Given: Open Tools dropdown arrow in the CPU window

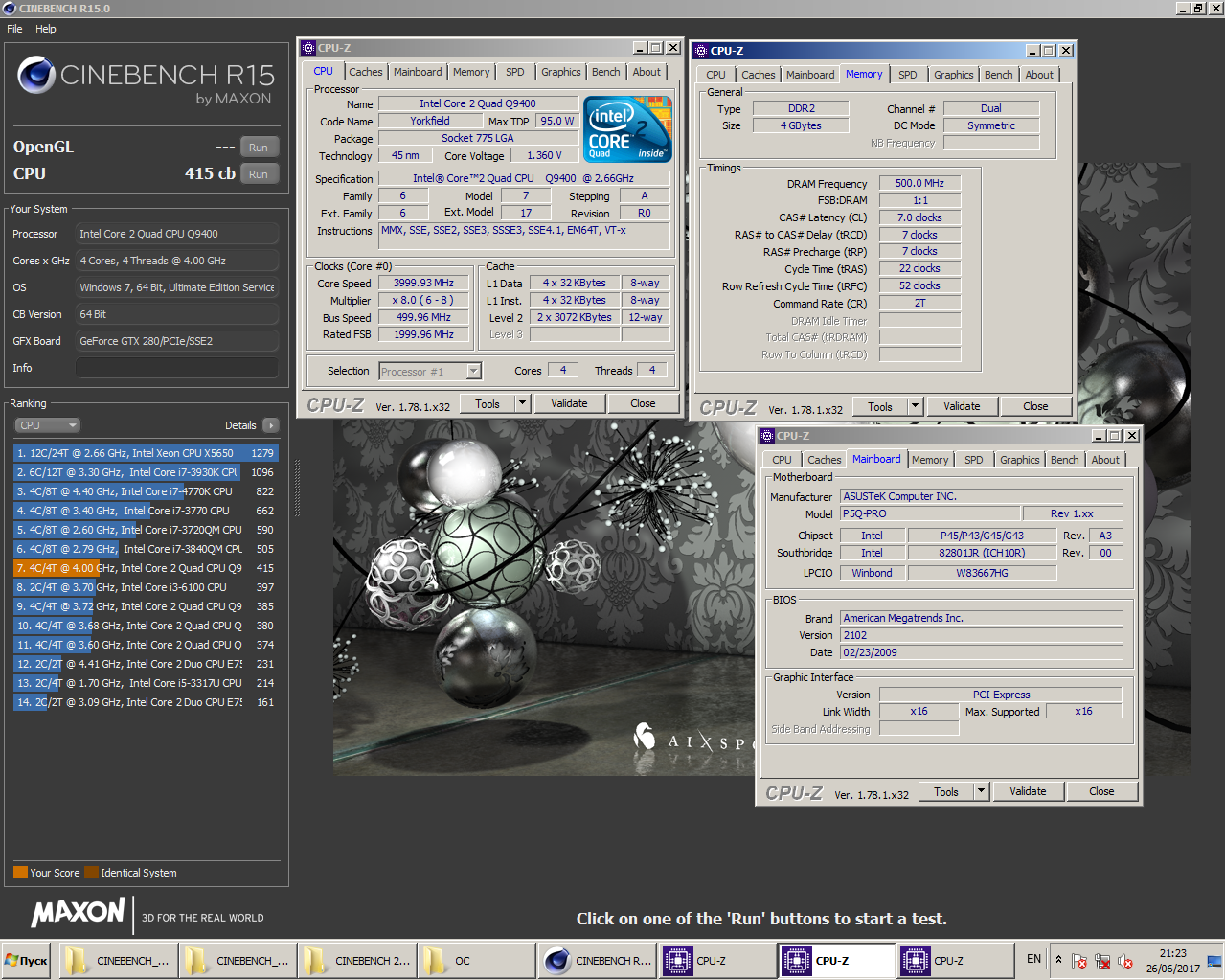Looking at the screenshot, I should [522, 403].
